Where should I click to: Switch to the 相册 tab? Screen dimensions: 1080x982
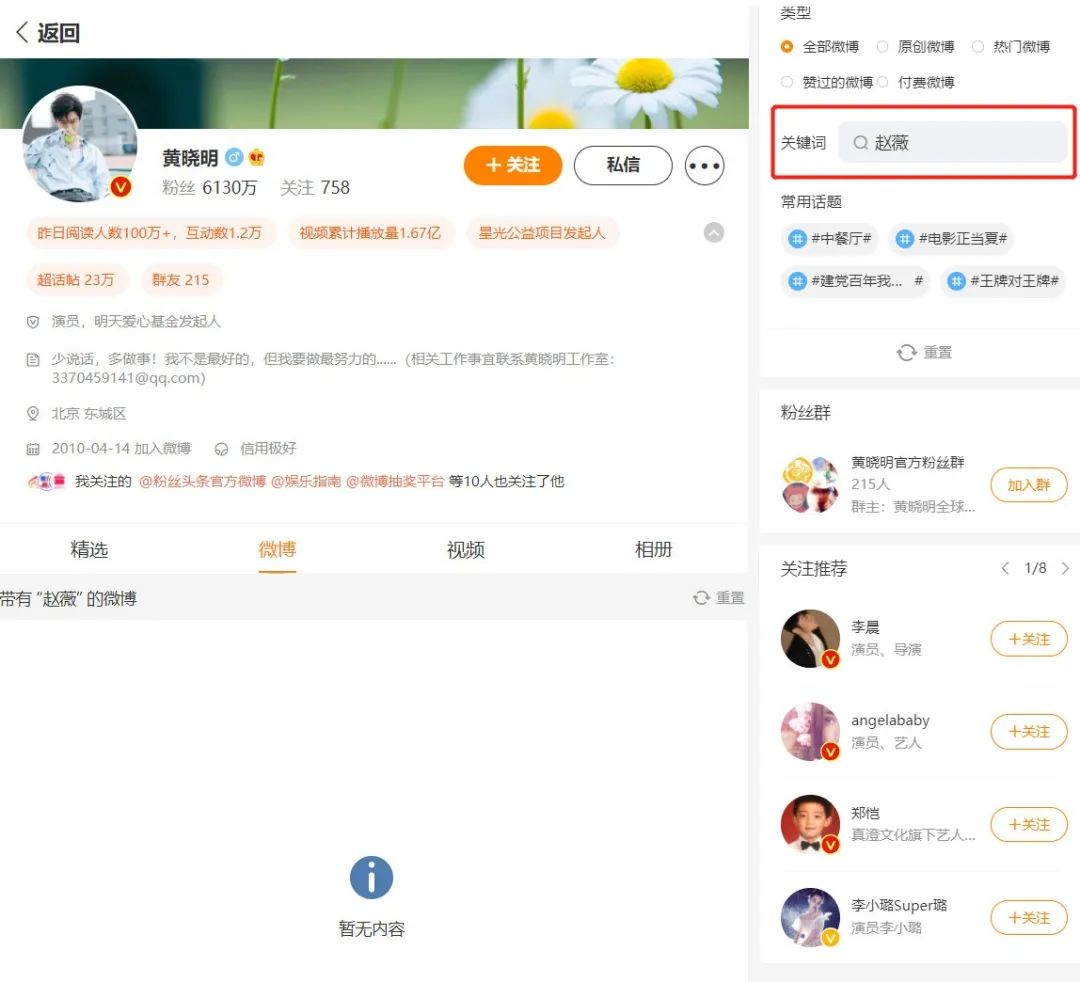[x=654, y=550]
